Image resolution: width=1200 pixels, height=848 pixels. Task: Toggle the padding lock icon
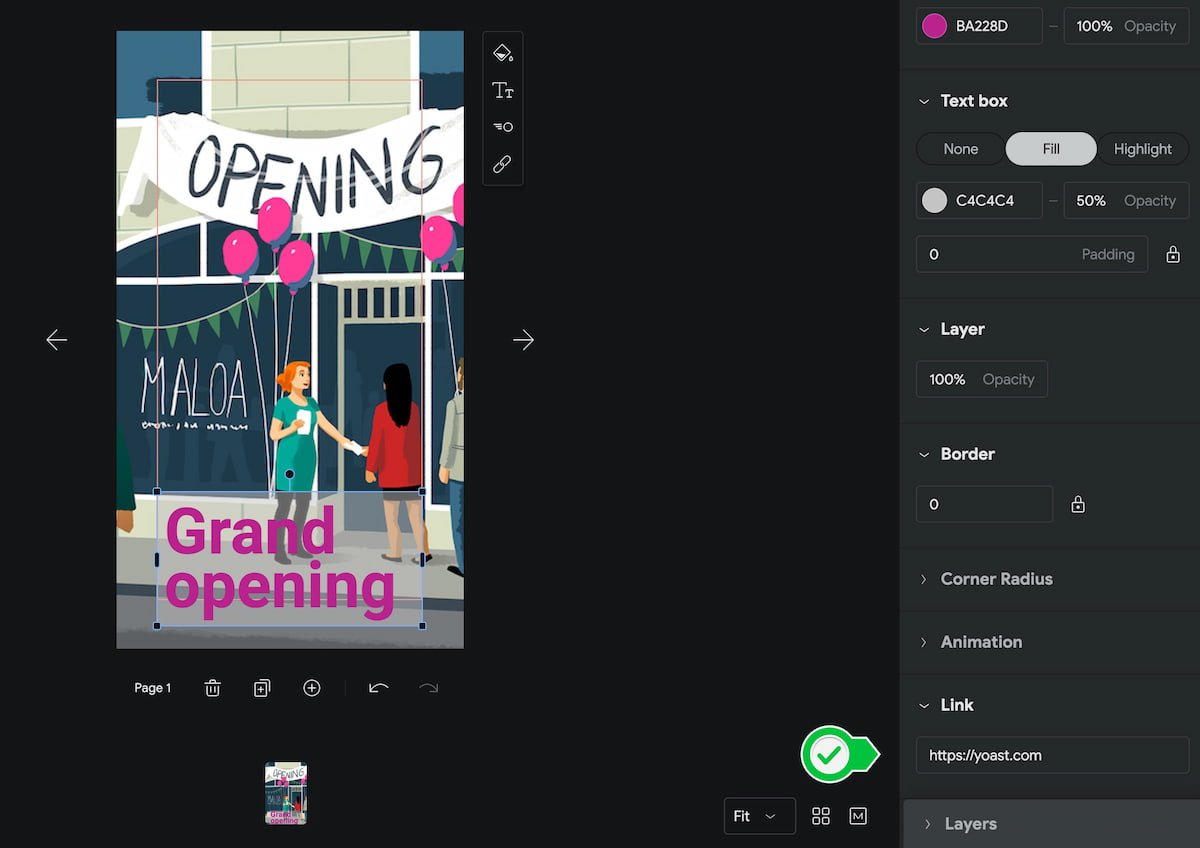click(x=1173, y=255)
